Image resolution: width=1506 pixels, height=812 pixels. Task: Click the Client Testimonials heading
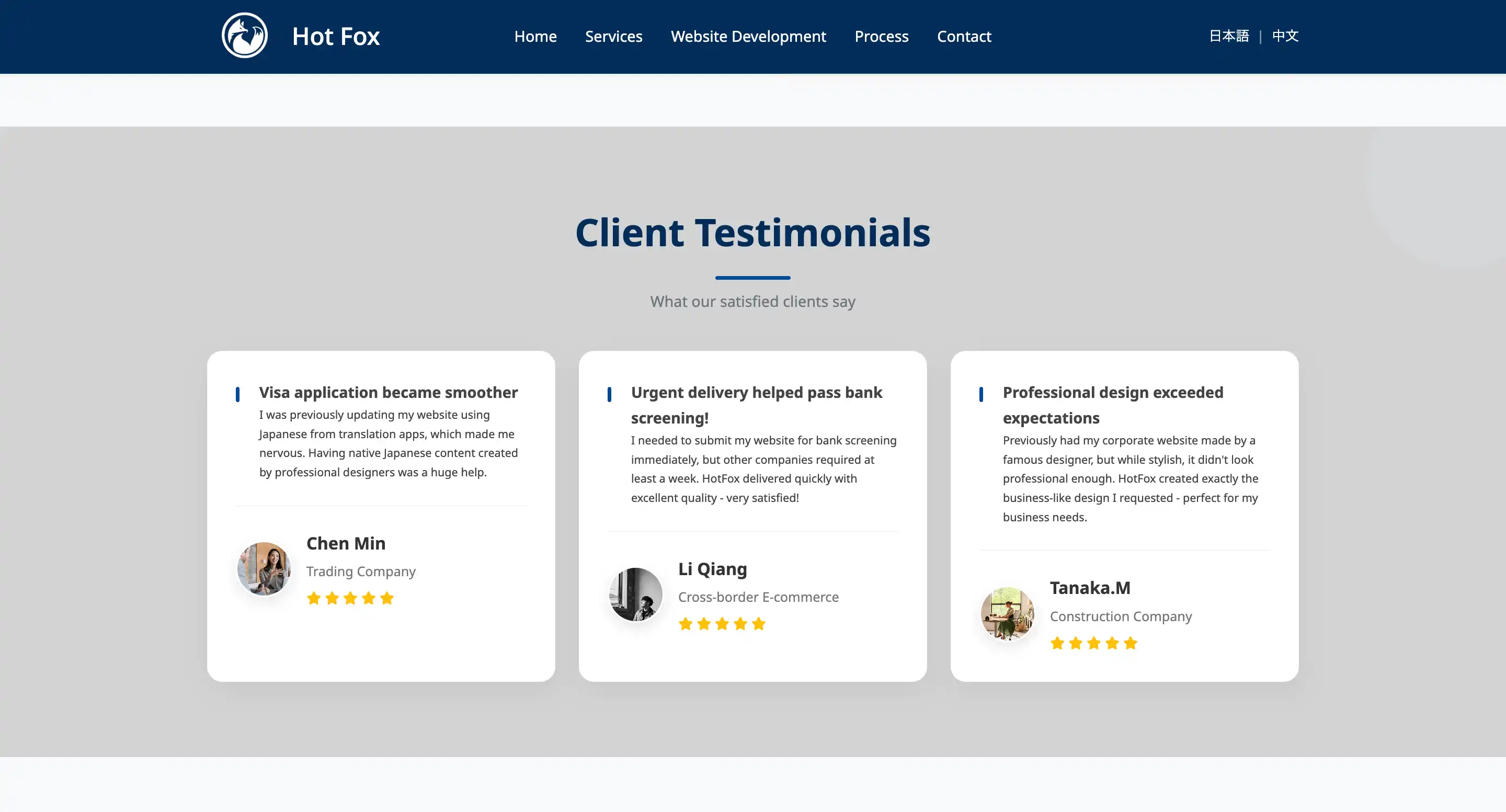tap(752, 233)
